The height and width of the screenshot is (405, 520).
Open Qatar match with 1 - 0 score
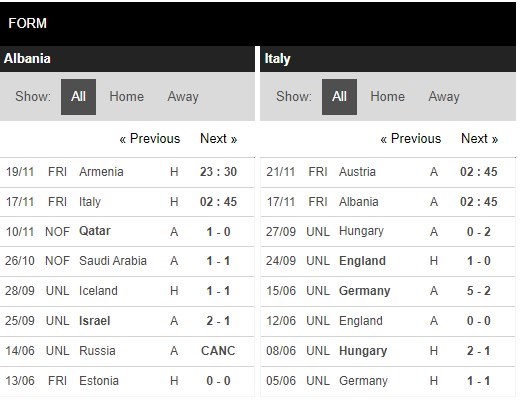127,231
